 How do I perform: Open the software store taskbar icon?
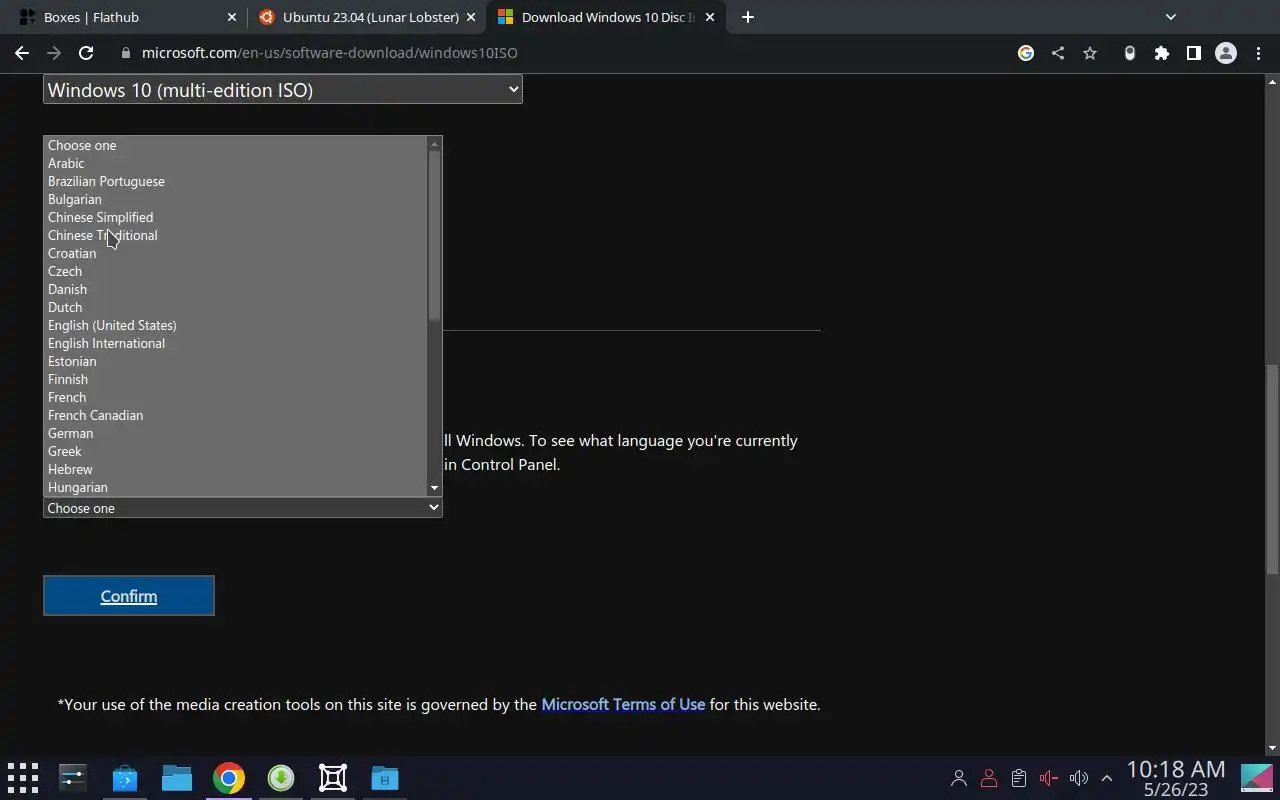tap(125, 778)
